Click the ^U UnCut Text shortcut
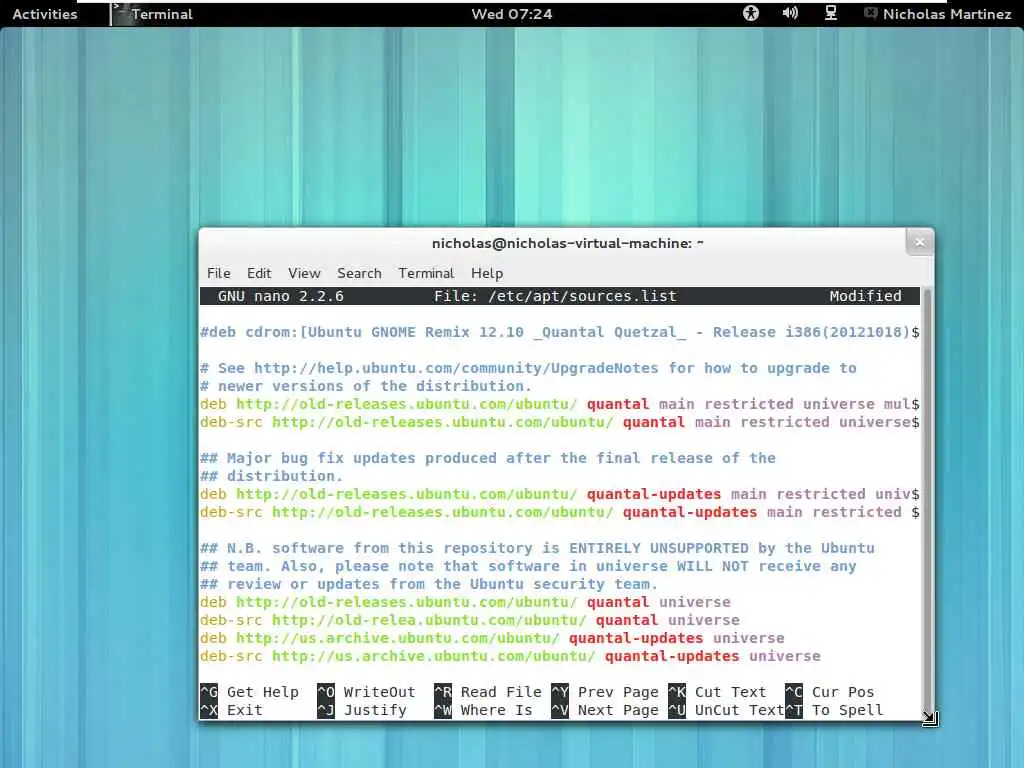1024x768 pixels. pos(726,711)
